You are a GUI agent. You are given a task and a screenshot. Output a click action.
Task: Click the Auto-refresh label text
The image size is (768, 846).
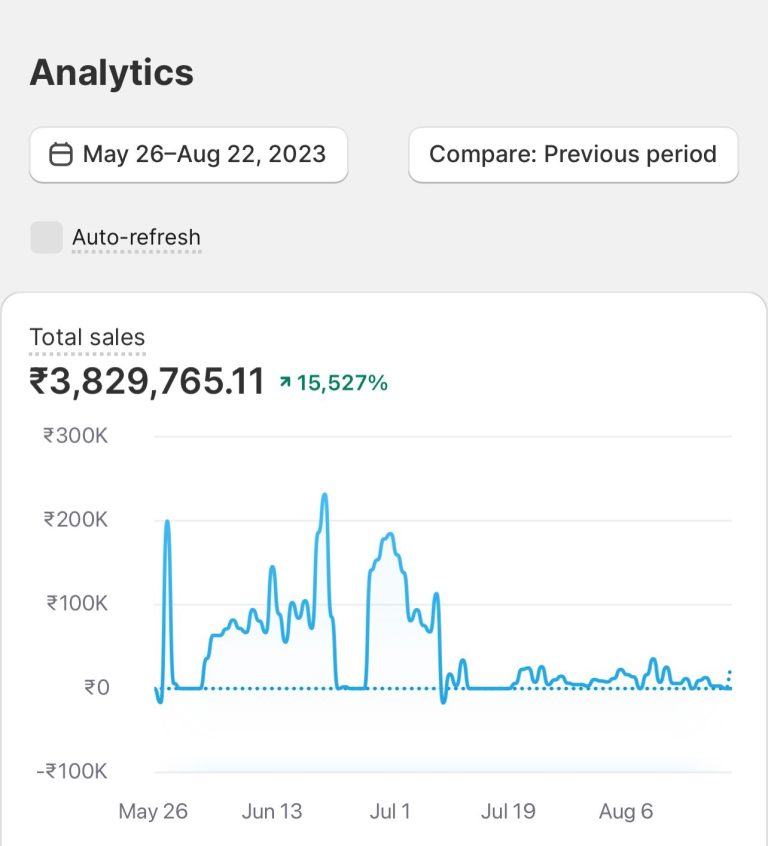click(136, 238)
